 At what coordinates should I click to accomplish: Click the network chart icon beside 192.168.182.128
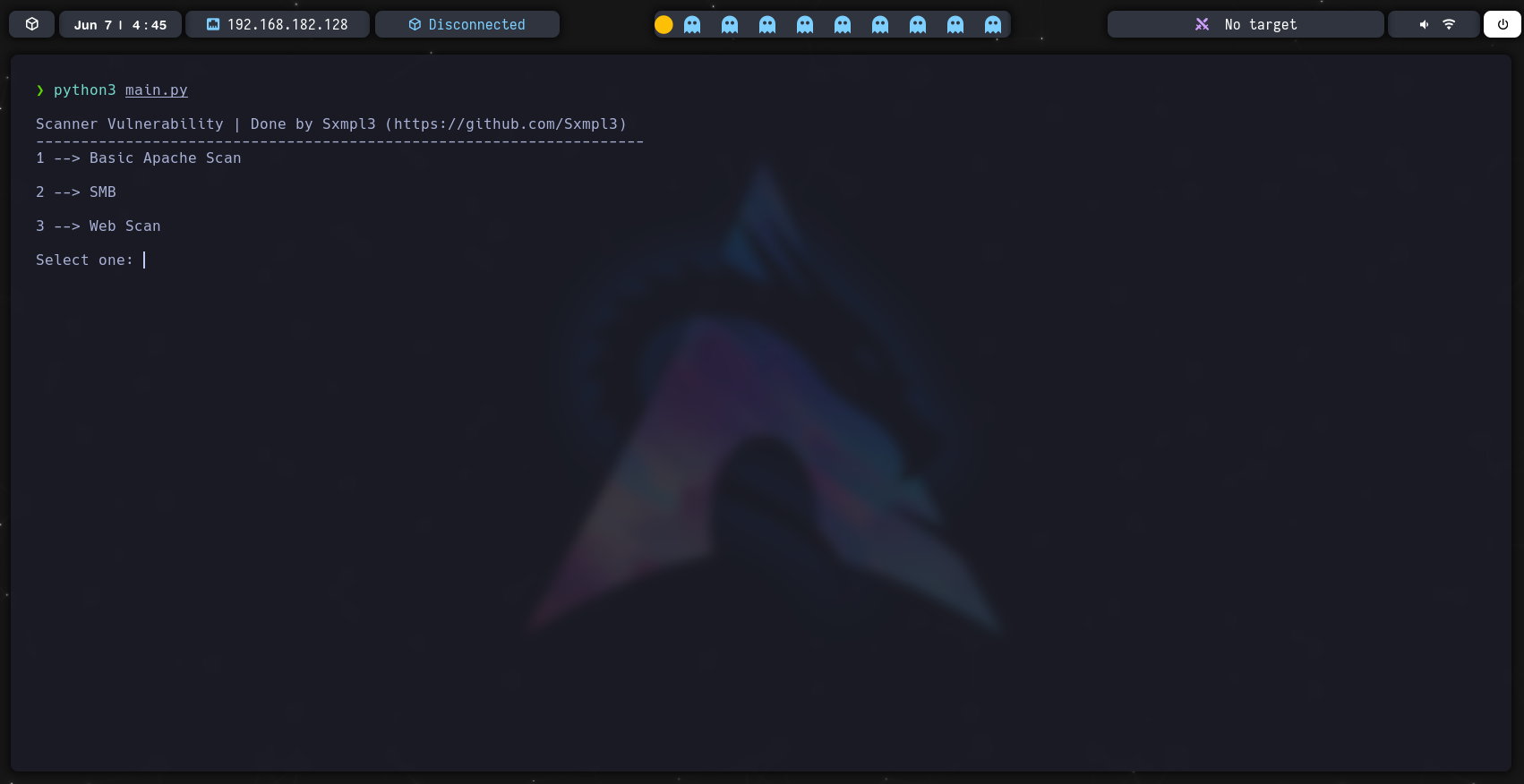point(213,24)
